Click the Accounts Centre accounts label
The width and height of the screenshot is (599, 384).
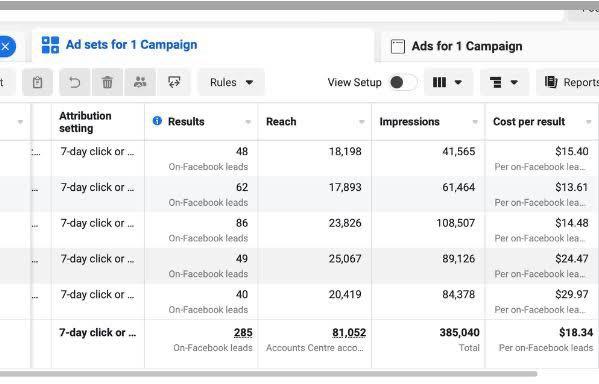coord(314,348)
